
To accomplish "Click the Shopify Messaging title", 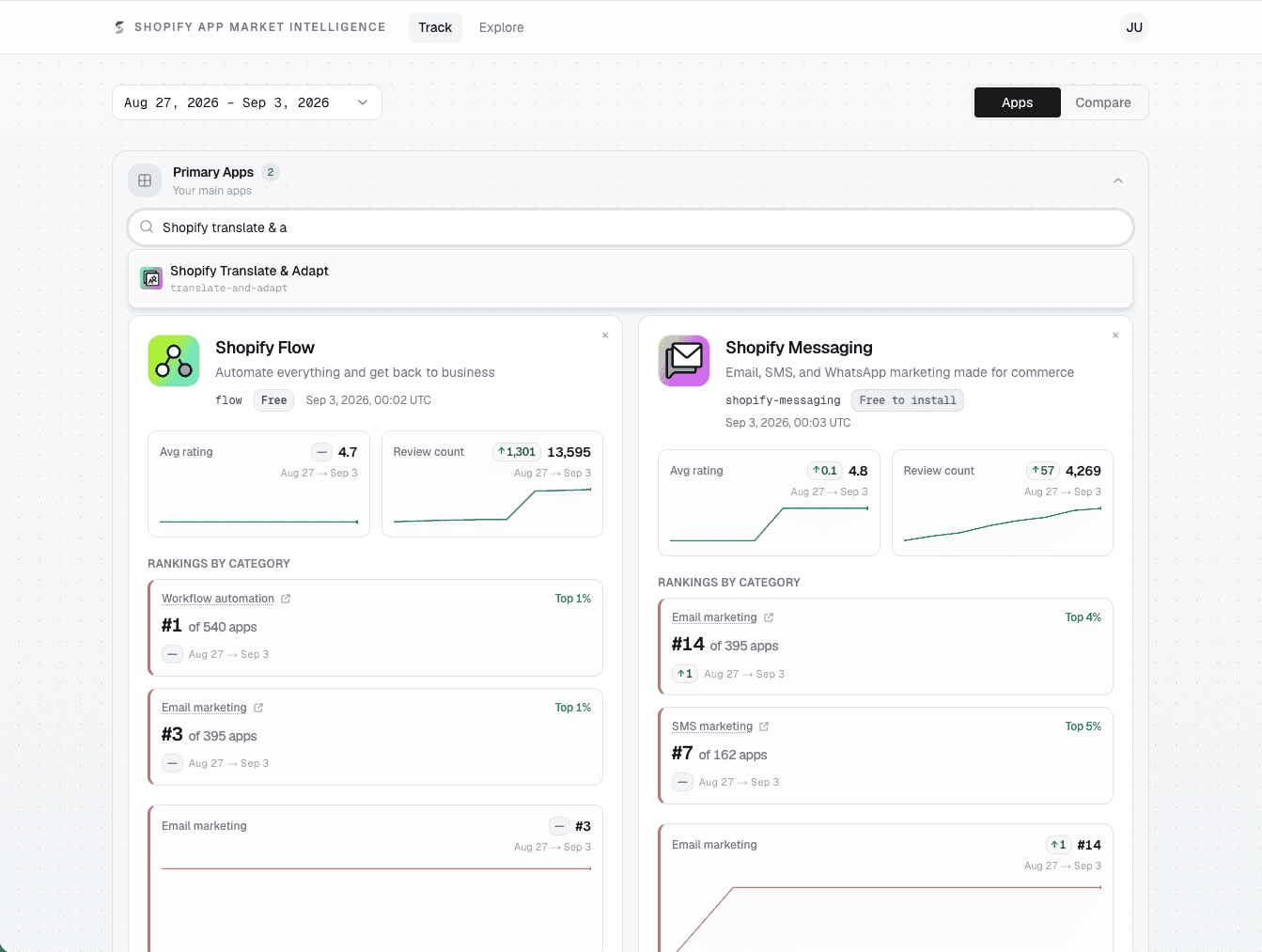I will [x=799, y=348].
